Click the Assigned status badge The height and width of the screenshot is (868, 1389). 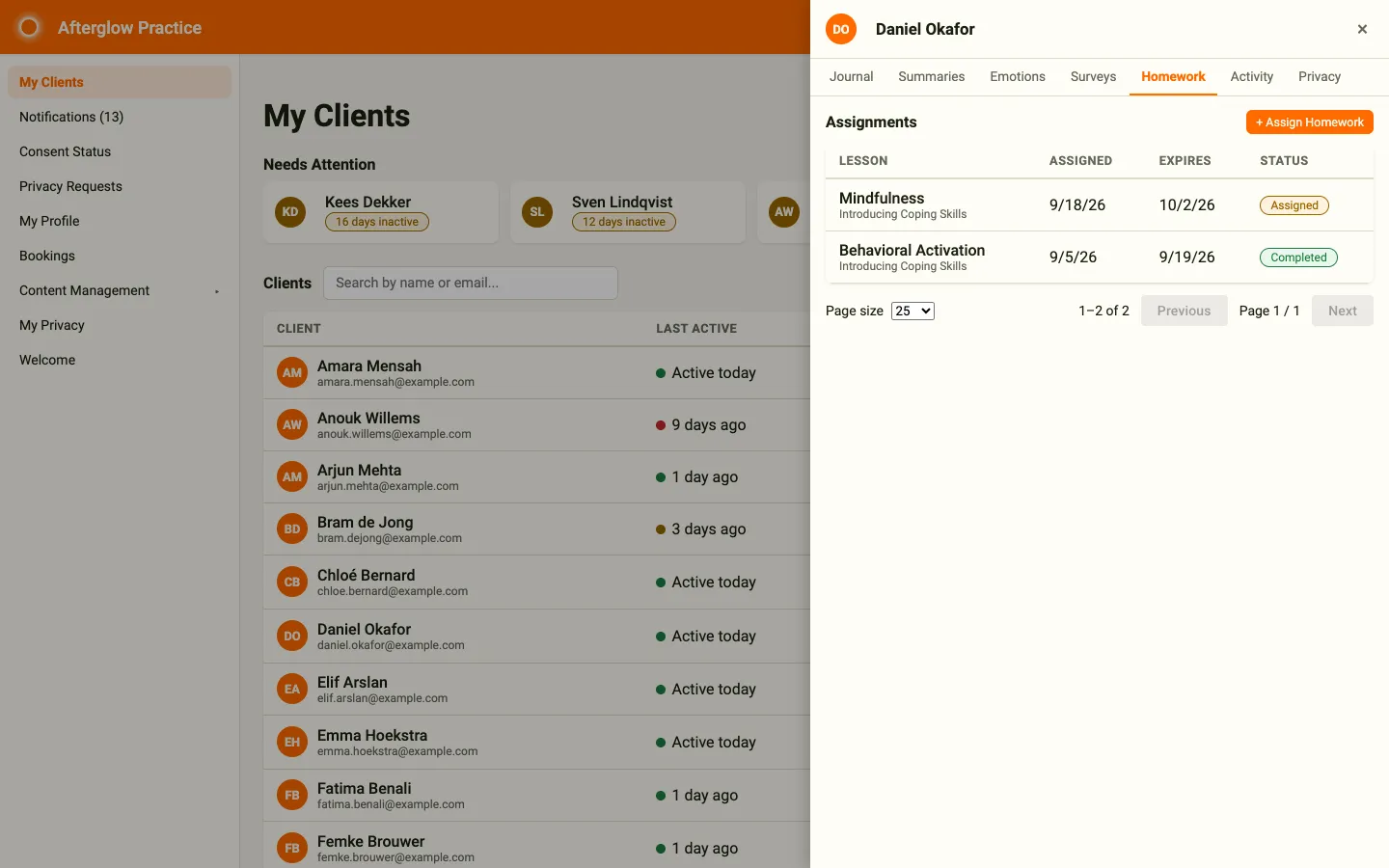[x=1294, y=205]
